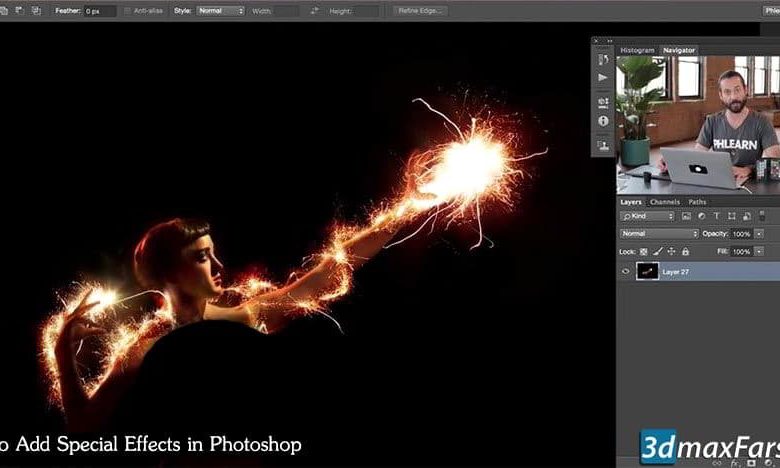Open the Opacity slider arrow
The image size is (780, 468).
pos(759,234)
